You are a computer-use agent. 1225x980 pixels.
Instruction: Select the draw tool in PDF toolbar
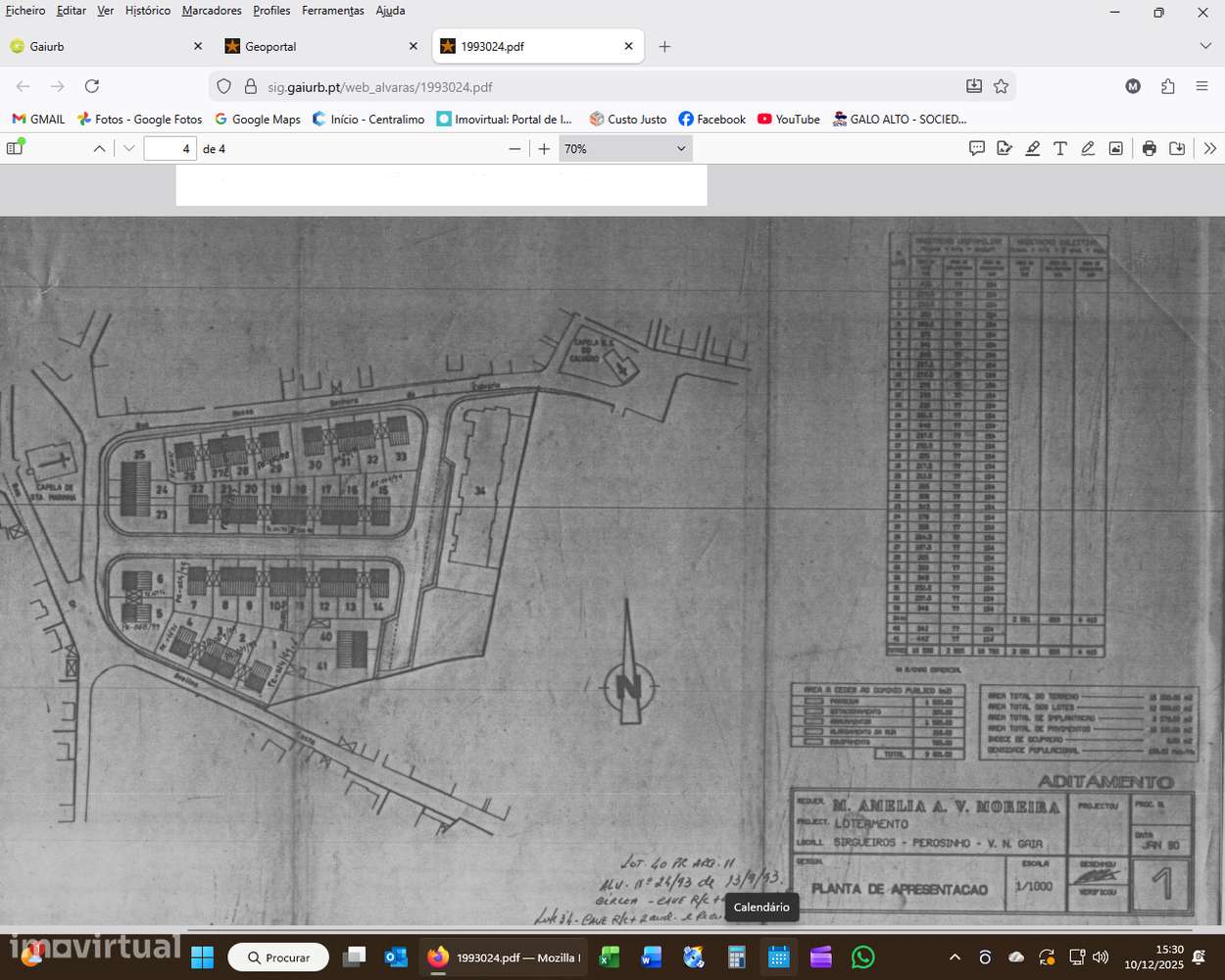pyautogui.click(x=1088, y=149)
